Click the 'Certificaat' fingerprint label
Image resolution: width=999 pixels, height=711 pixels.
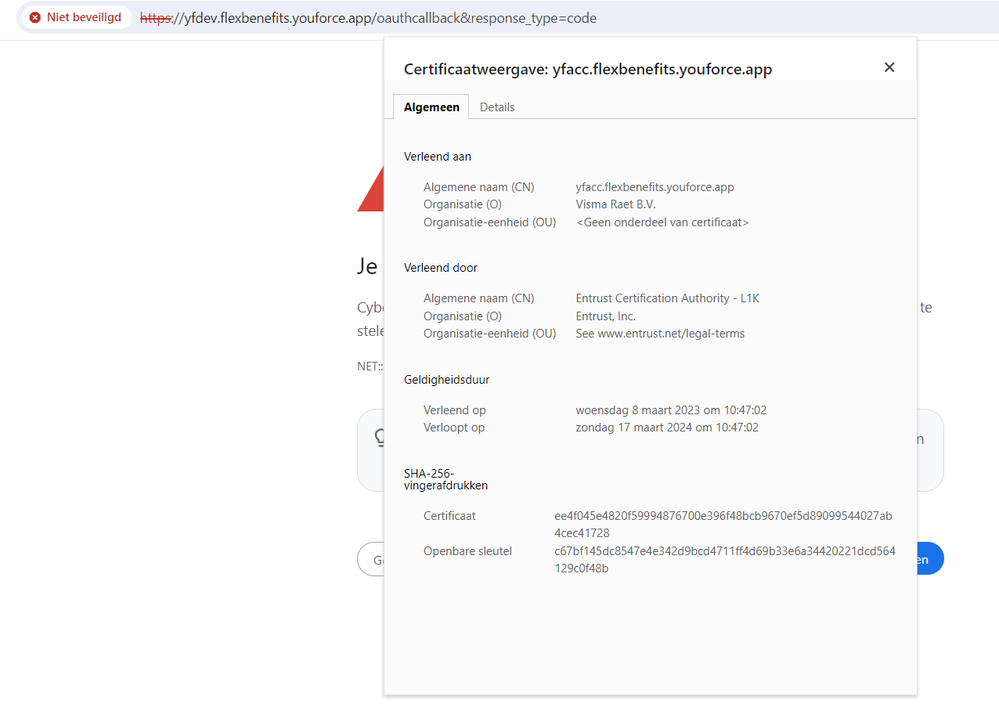(x=449, y=516)
